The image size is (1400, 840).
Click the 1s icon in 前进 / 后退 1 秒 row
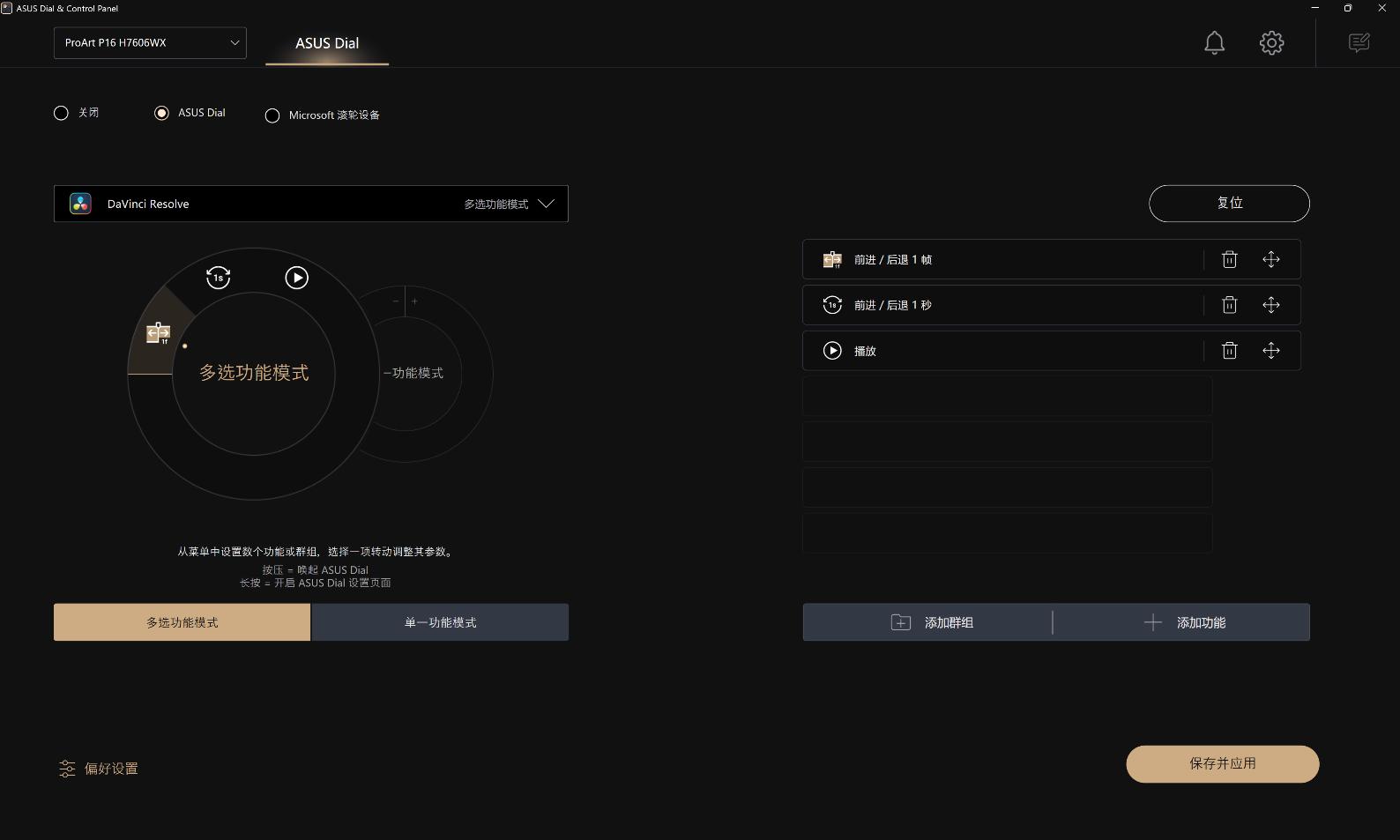pyautogui.click(x=832, y=305)
